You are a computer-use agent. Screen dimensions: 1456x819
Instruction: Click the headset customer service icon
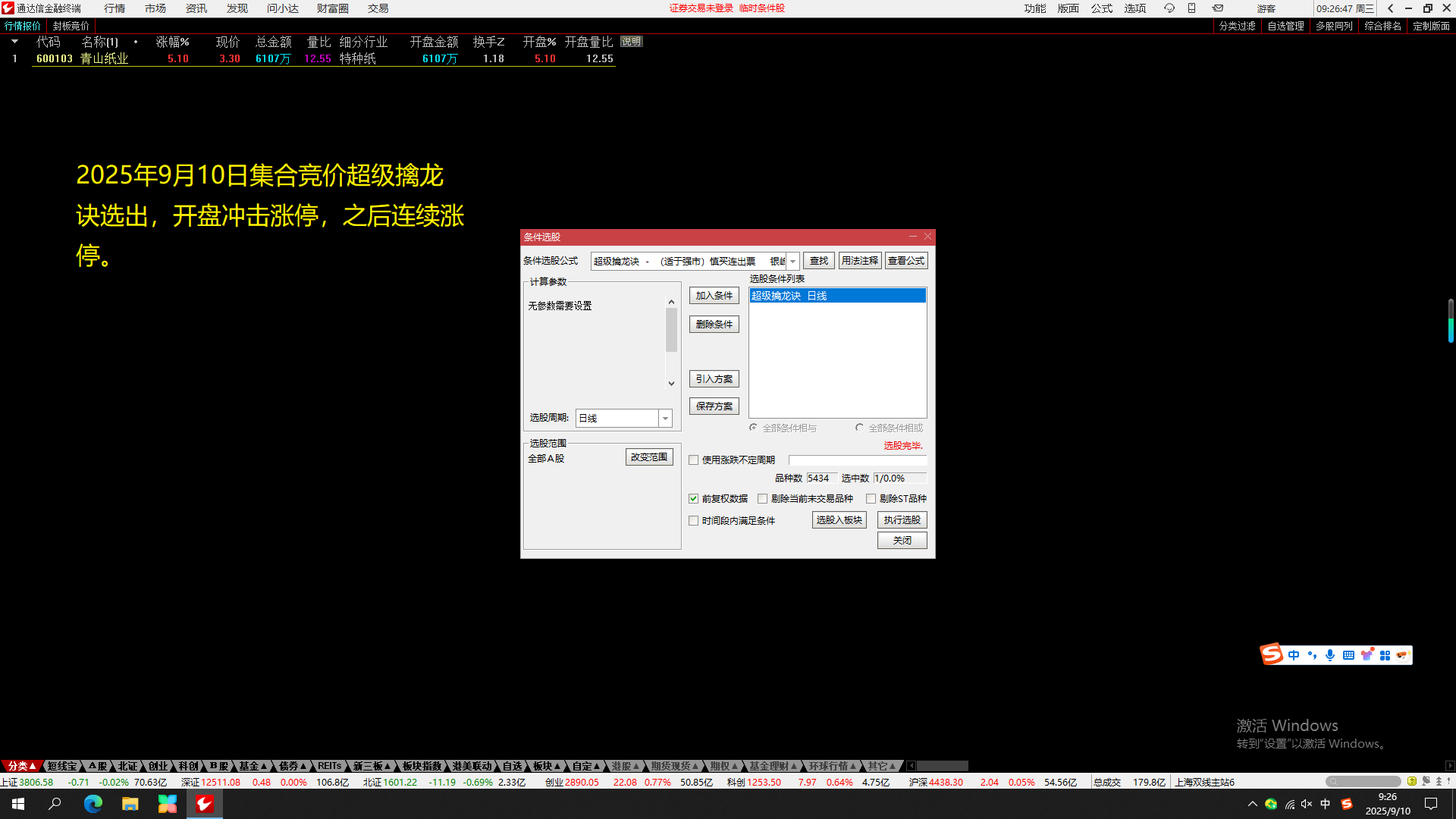coord(1169,8)
